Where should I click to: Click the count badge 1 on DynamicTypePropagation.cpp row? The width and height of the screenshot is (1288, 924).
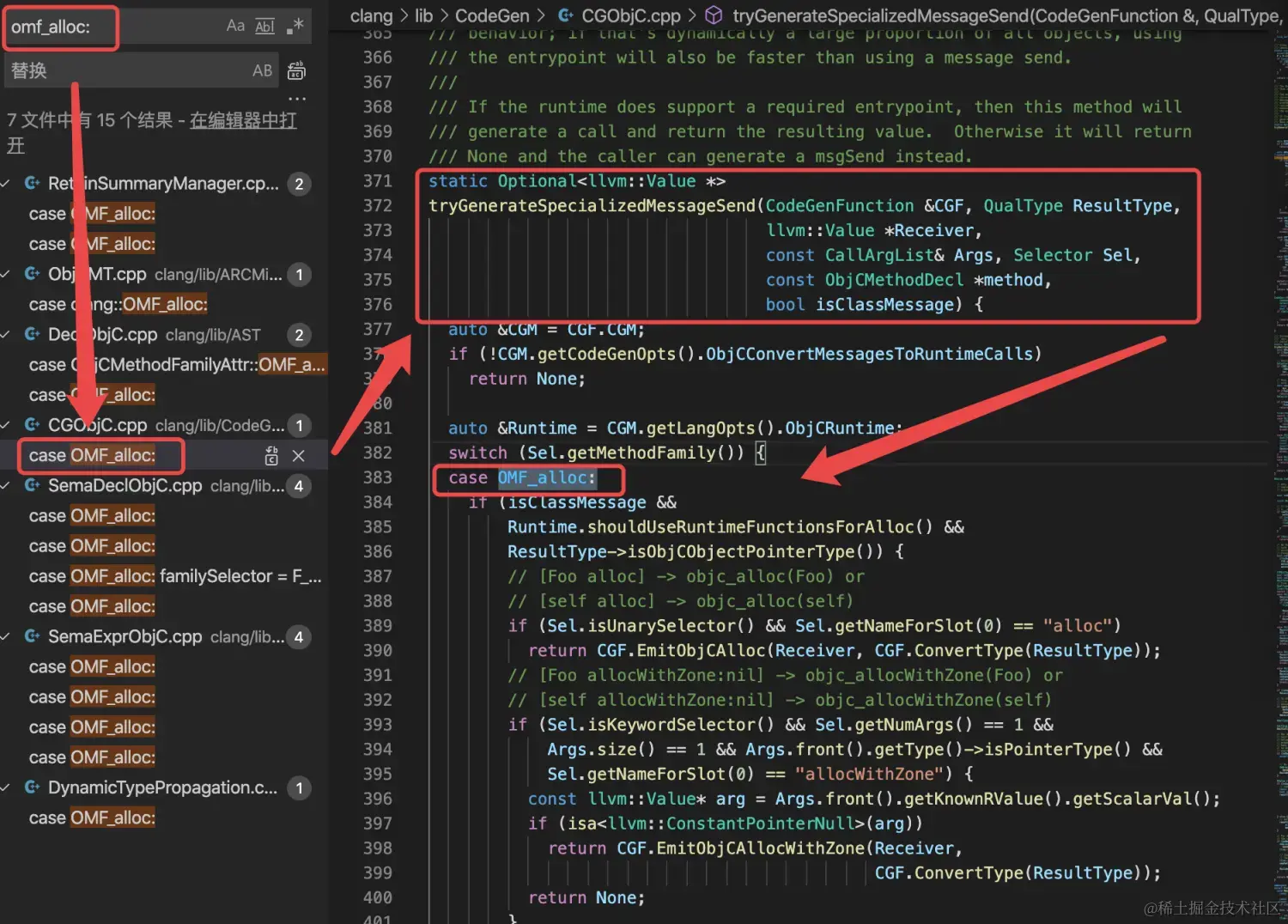299,787
